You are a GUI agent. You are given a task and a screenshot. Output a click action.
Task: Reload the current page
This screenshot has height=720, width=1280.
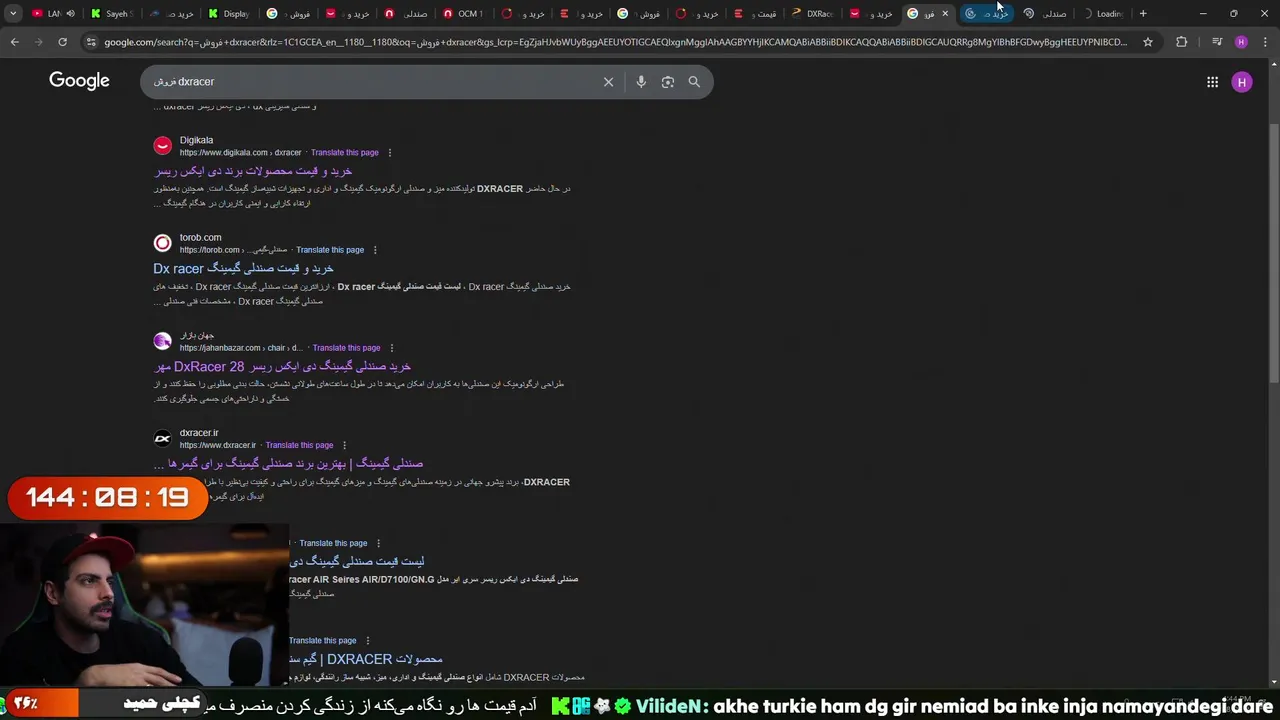coord(62,42)
